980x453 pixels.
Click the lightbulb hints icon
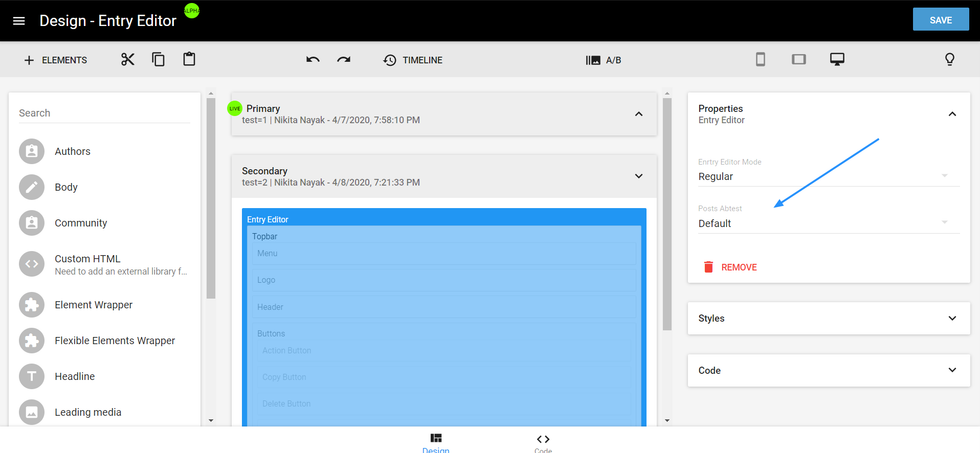click(950, 60)
